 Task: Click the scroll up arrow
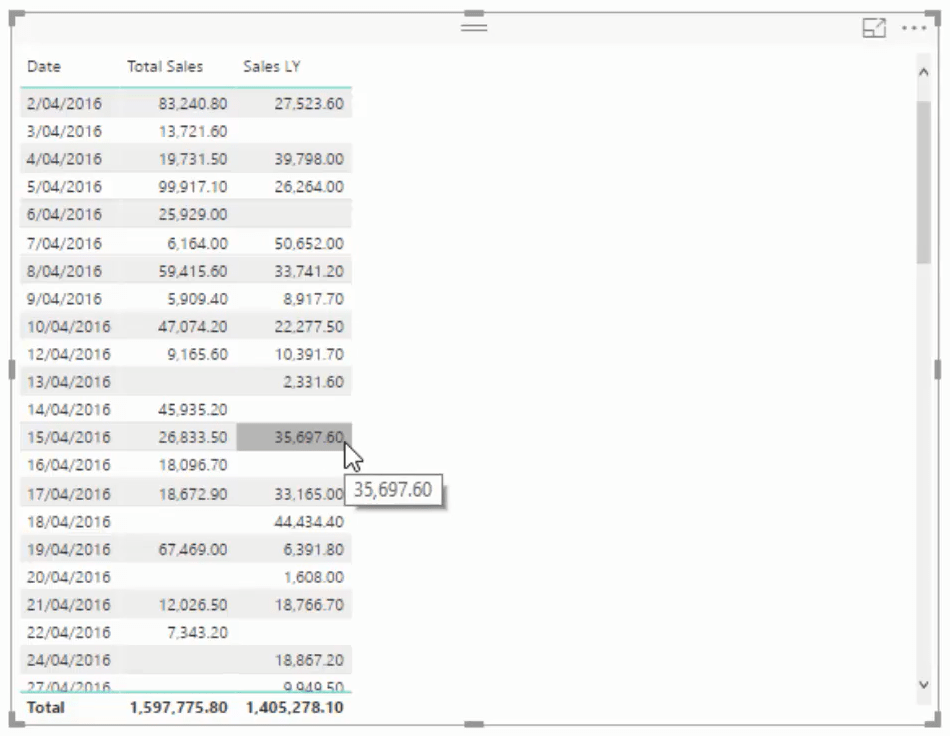[923, 72]
